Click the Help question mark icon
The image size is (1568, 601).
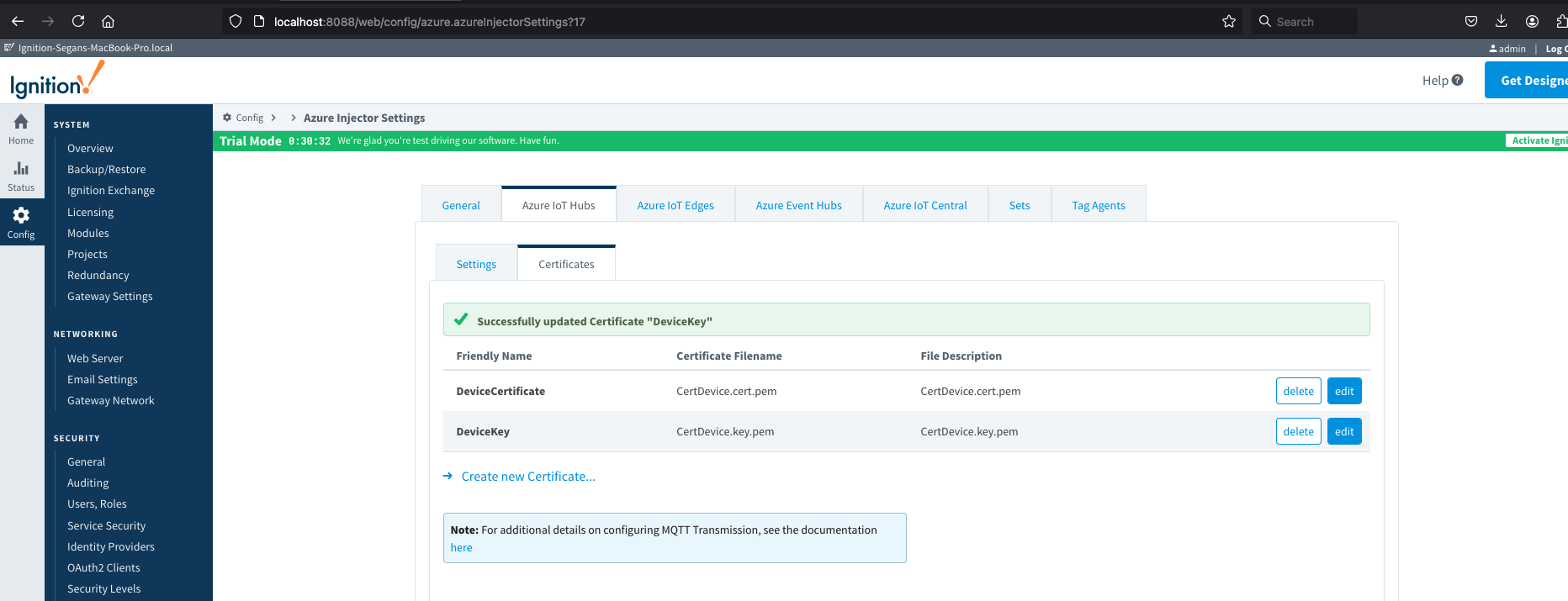[1458, 80]
